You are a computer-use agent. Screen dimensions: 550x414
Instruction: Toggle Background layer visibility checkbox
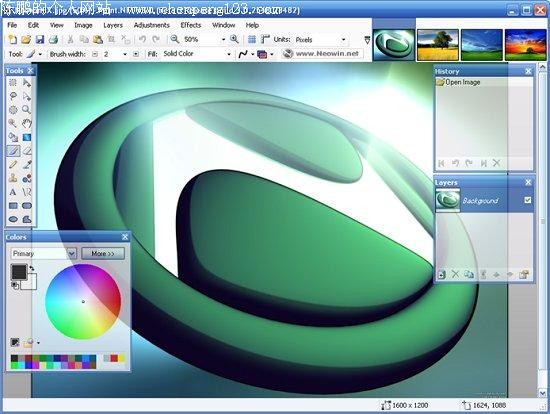click(x=528, y=200)
